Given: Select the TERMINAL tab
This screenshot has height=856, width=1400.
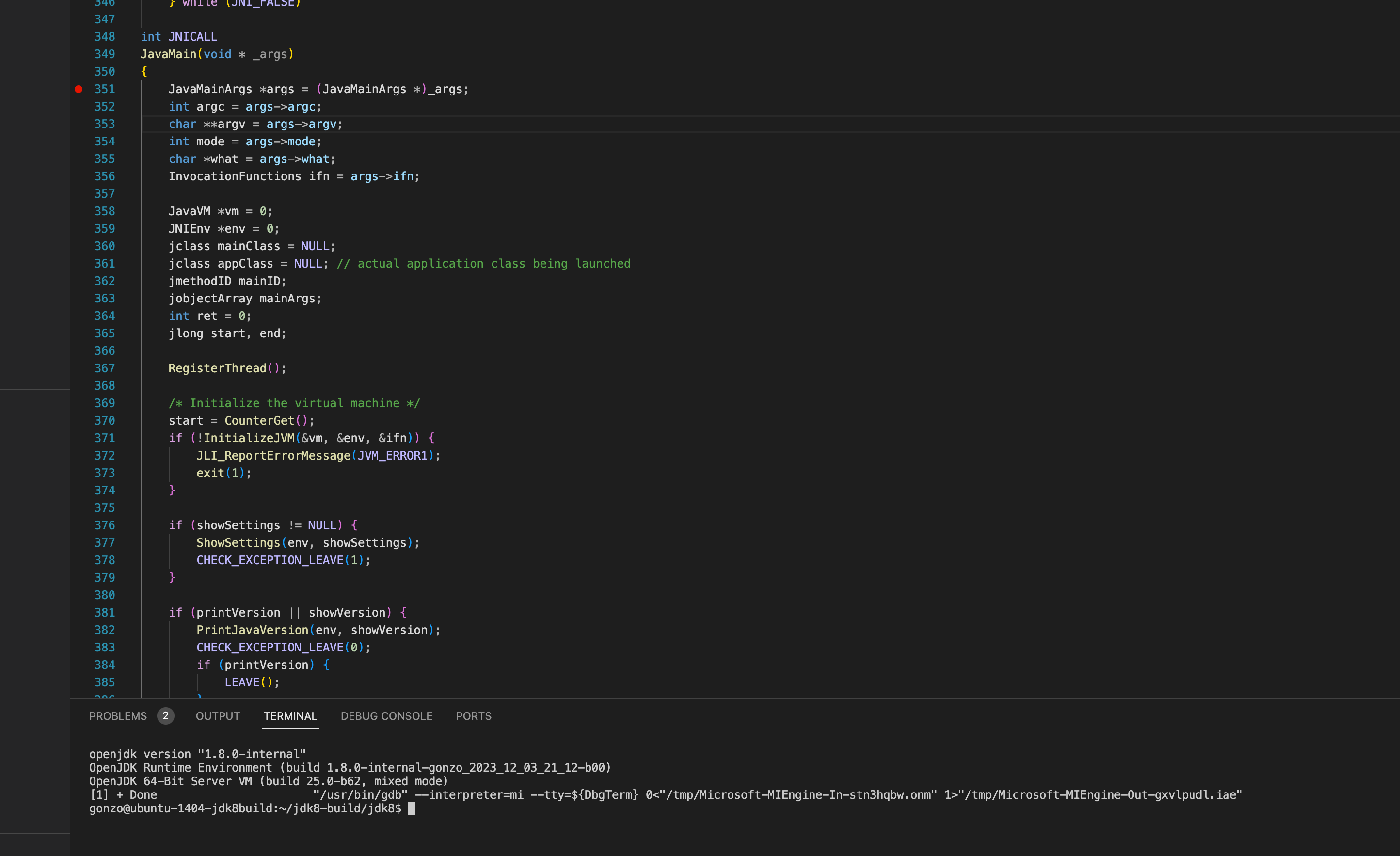Looking at the screenshot, I should [290, 716].
